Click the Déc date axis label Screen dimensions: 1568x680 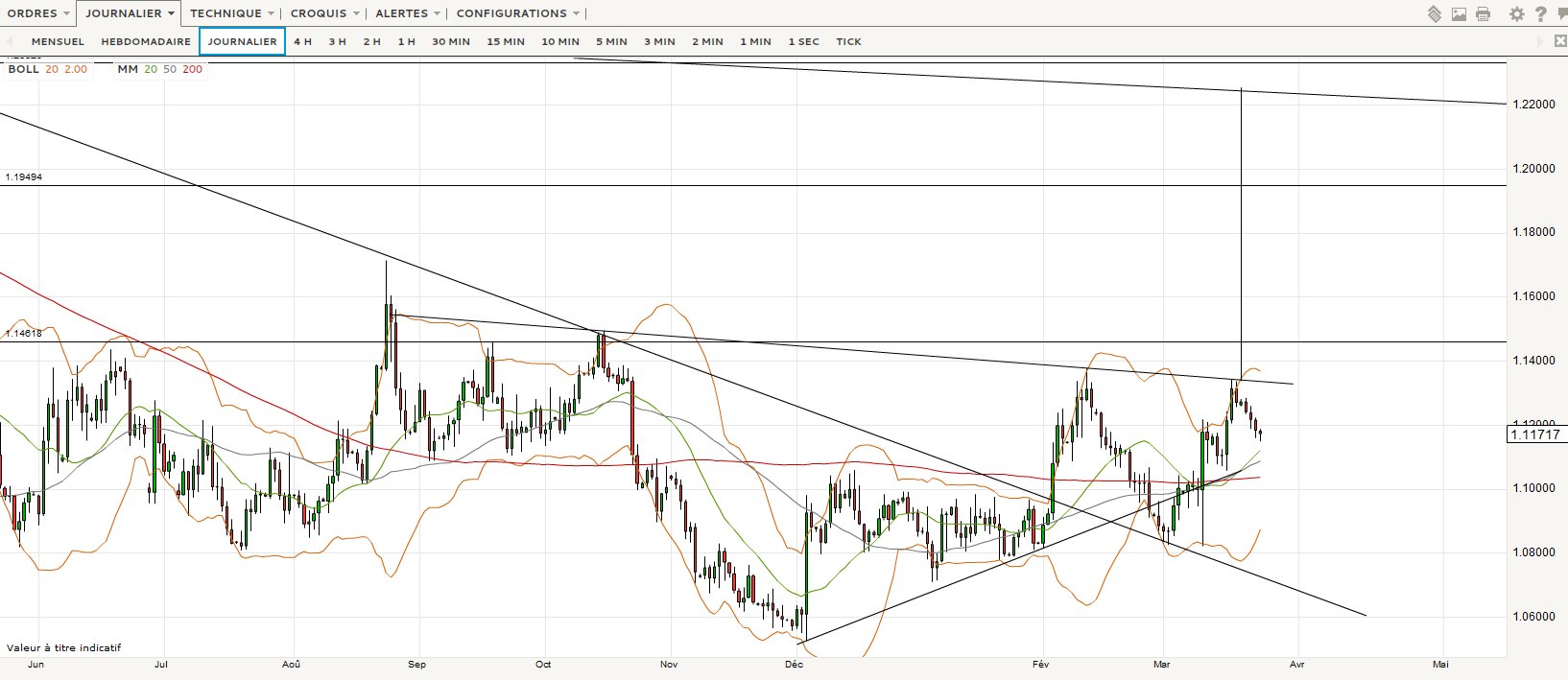(x=794, y=664)
